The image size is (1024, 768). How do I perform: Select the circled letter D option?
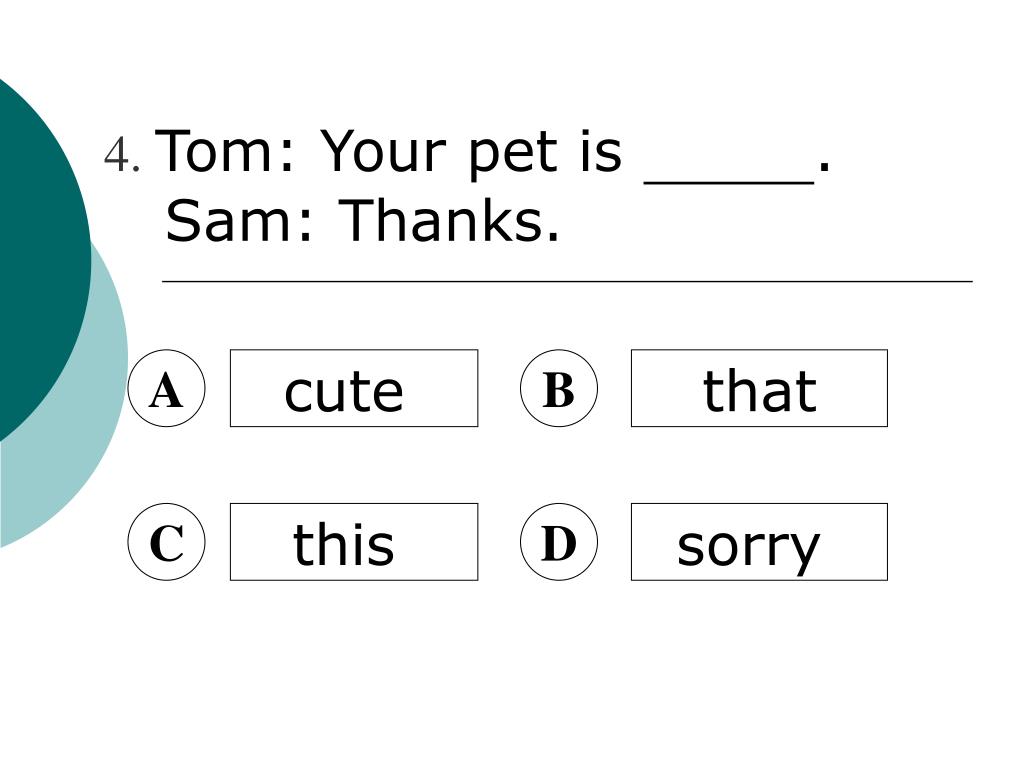pos(559,542)
